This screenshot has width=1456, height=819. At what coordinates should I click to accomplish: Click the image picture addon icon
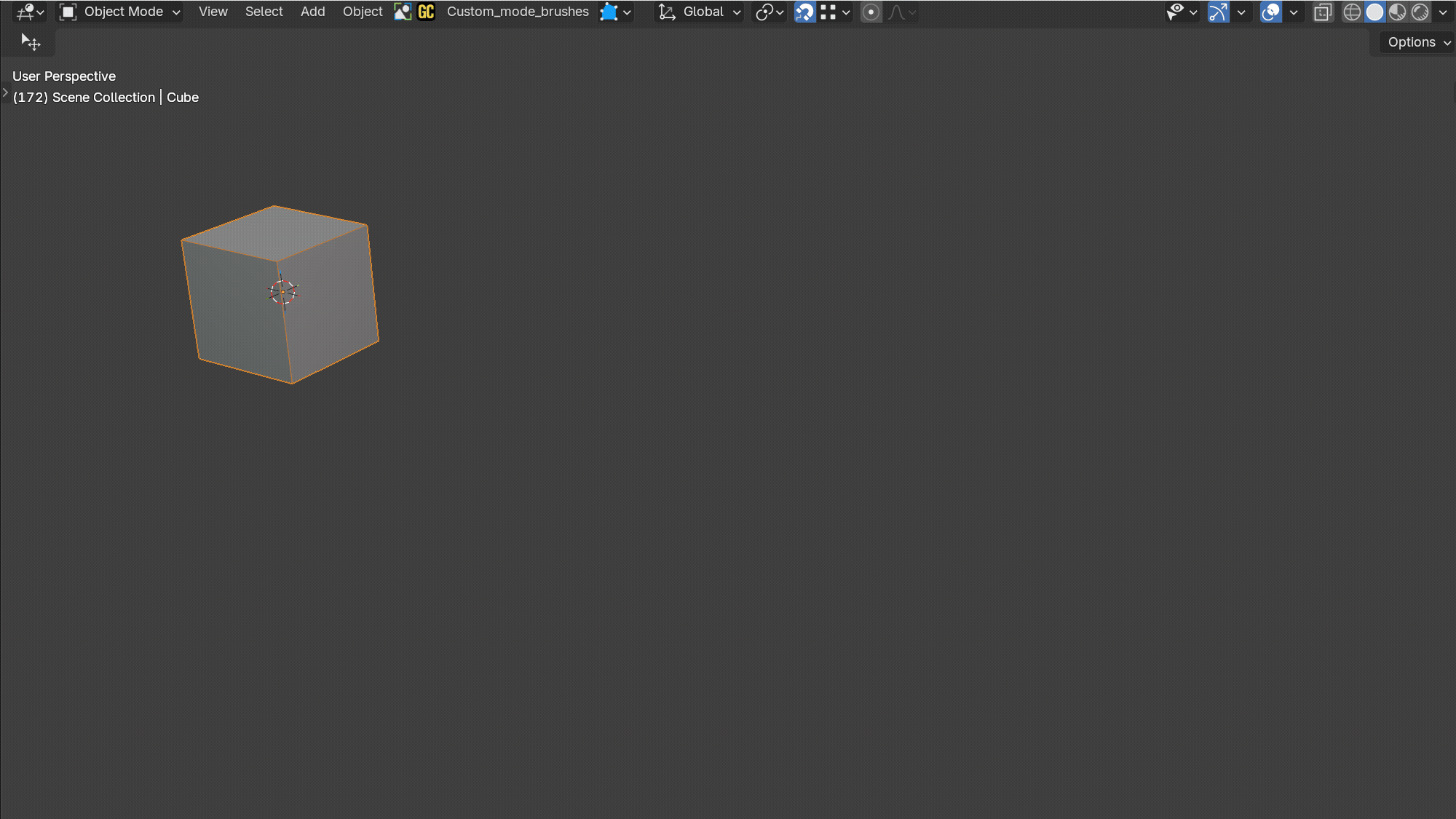[403, 12]
